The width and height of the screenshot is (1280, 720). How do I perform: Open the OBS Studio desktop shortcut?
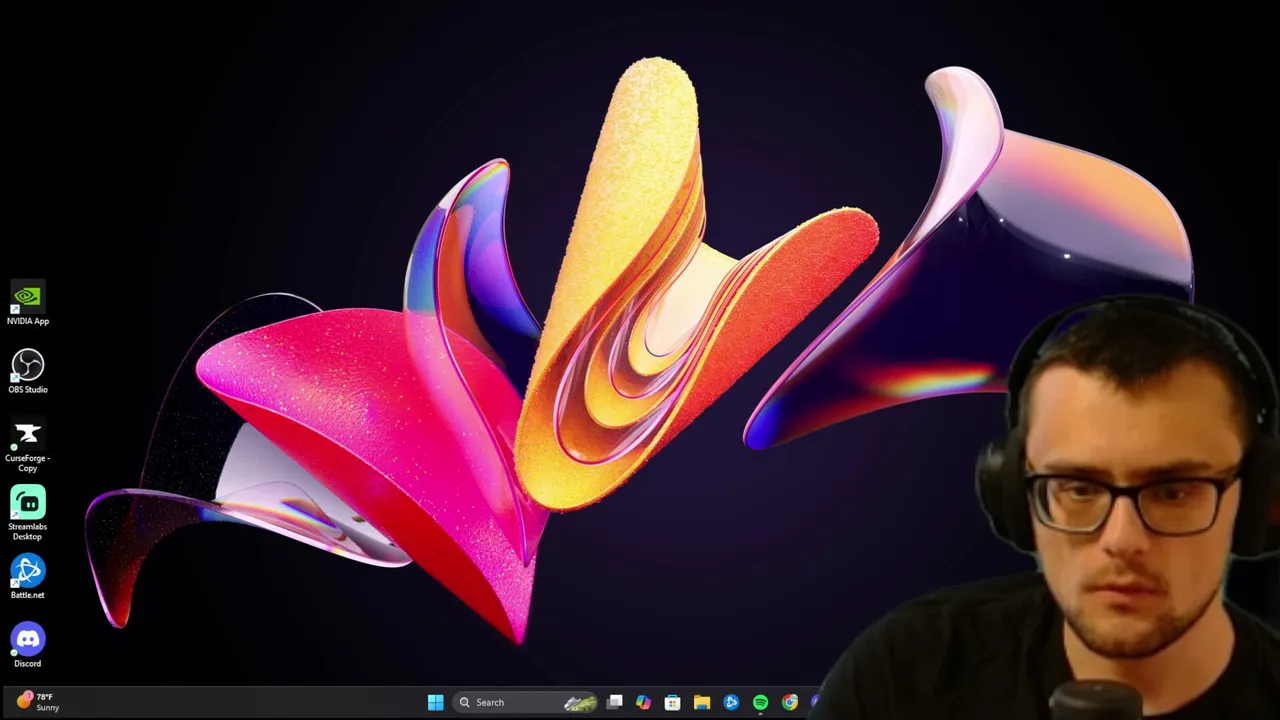click(28, 371)
